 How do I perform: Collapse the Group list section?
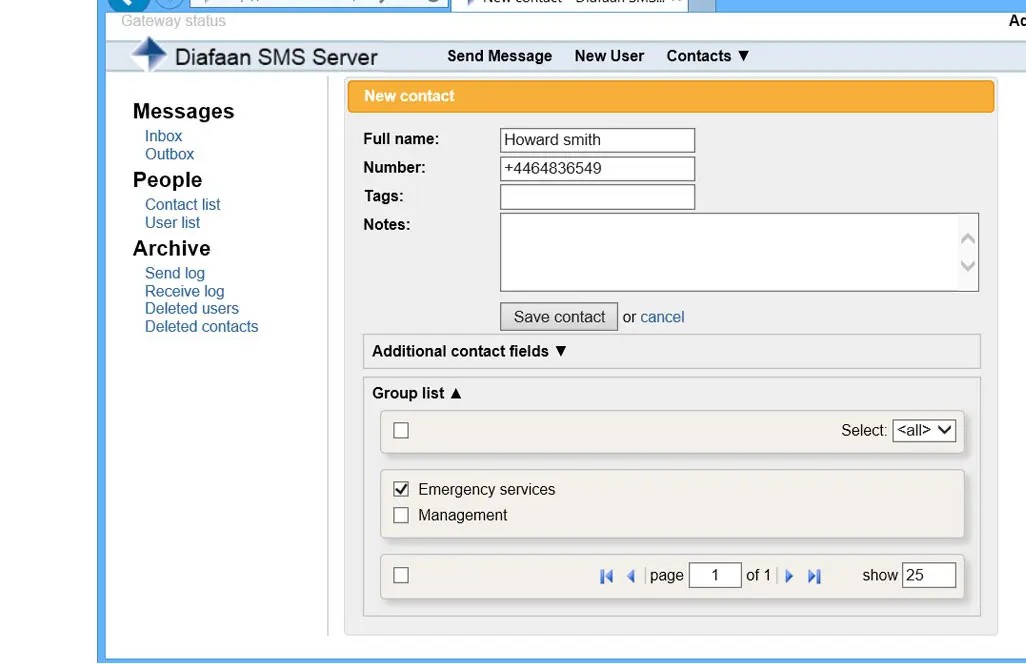pyautogui.click(x=417, y=393)
